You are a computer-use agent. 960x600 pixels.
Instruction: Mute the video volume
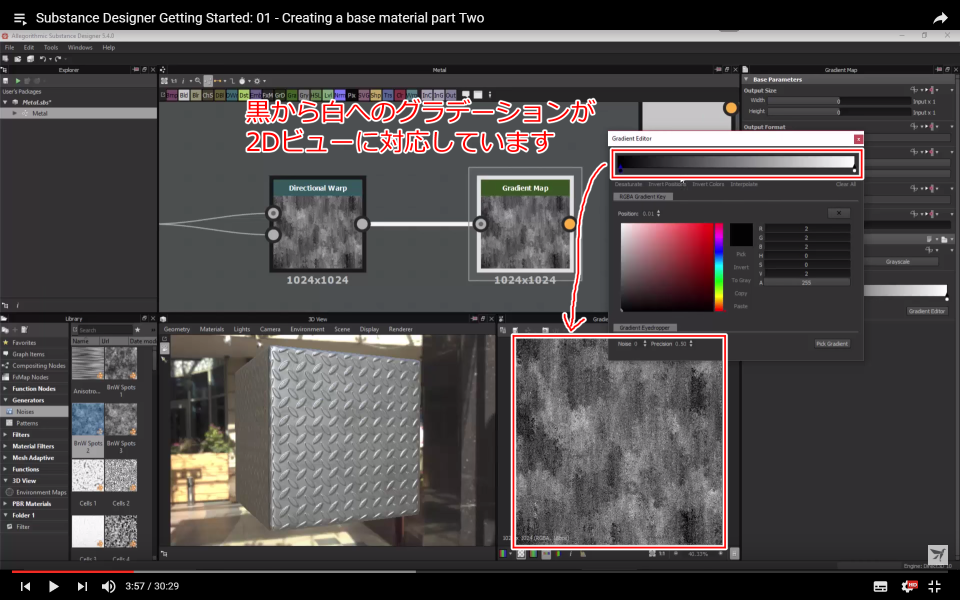[x=108, y=586]
